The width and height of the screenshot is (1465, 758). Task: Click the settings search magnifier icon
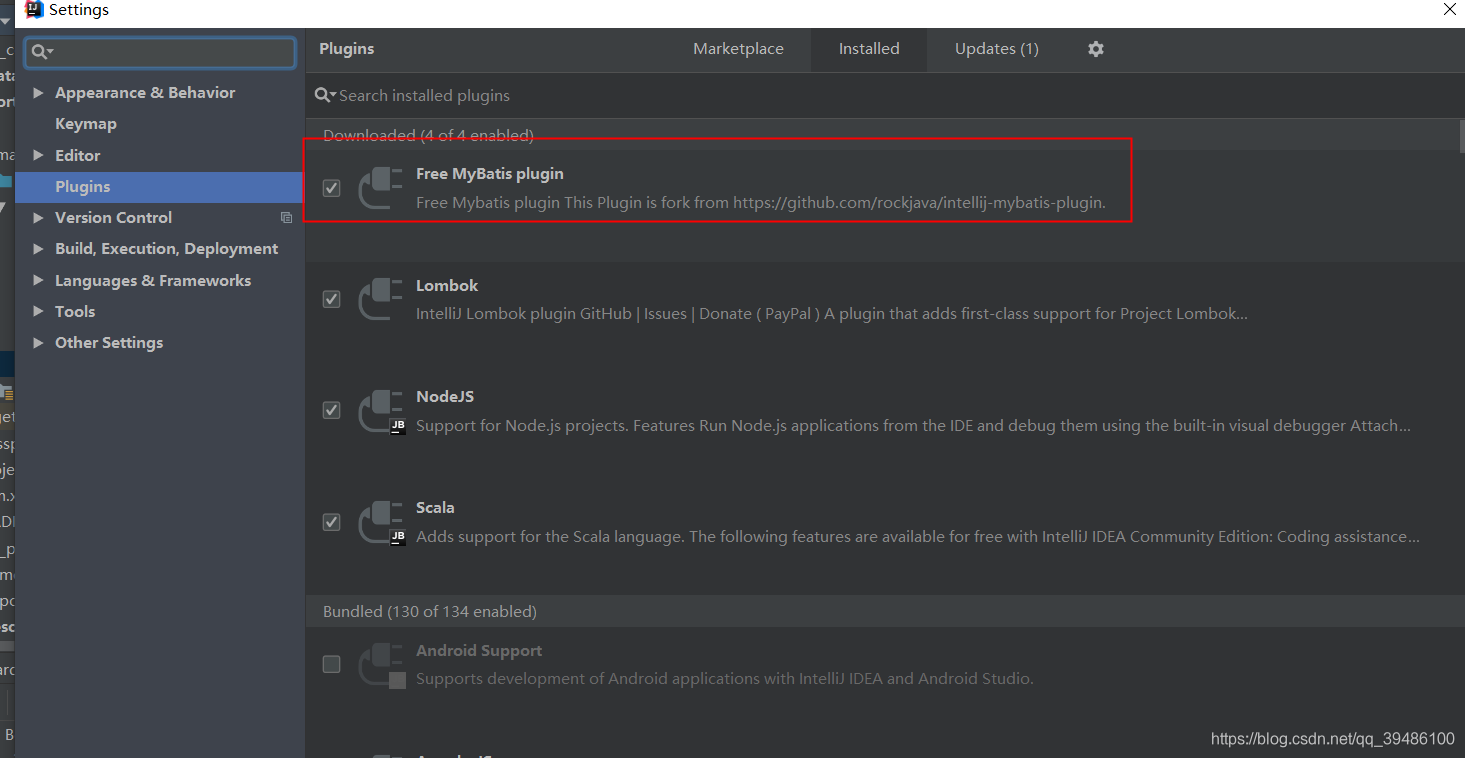[x=42, y=52]
